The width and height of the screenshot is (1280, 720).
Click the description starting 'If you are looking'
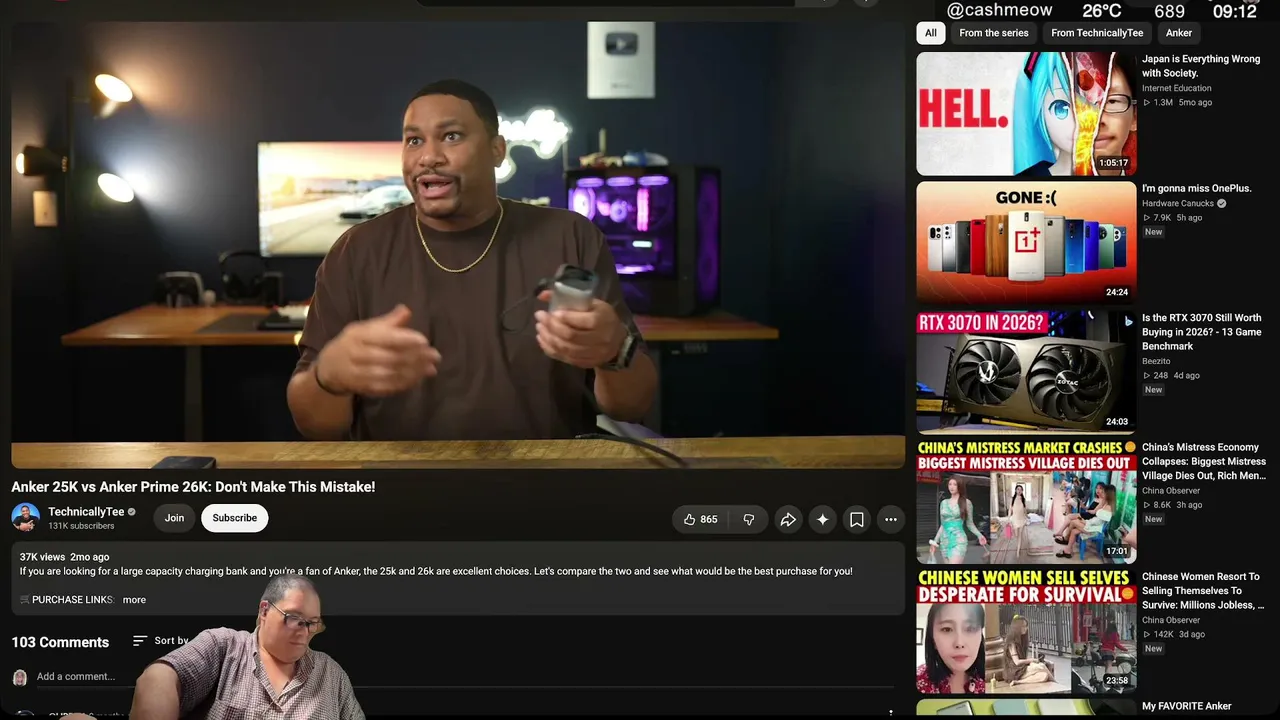(x=436, y=572)
